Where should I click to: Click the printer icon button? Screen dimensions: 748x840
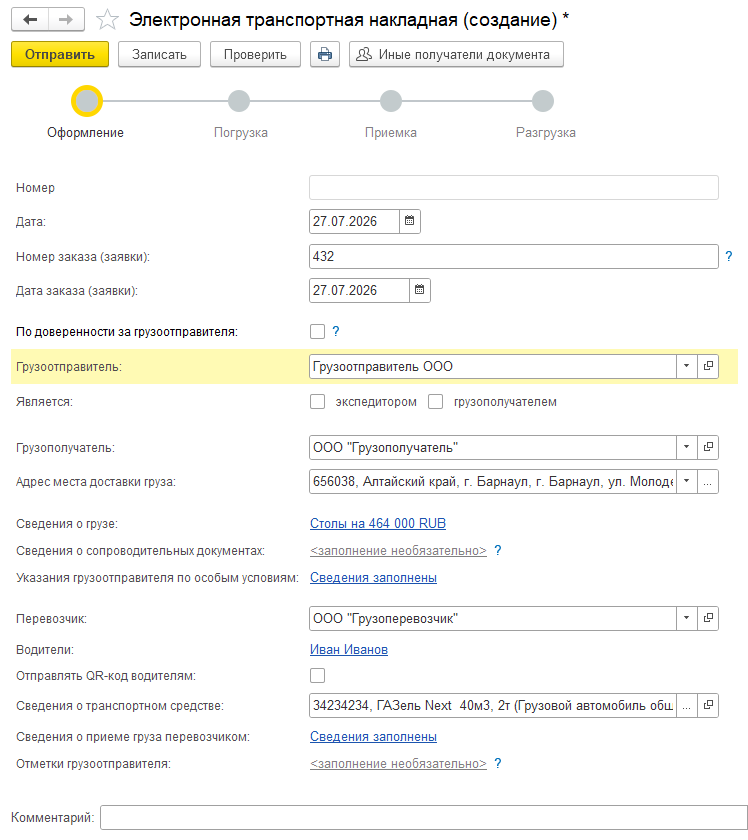tap(325, 55)
